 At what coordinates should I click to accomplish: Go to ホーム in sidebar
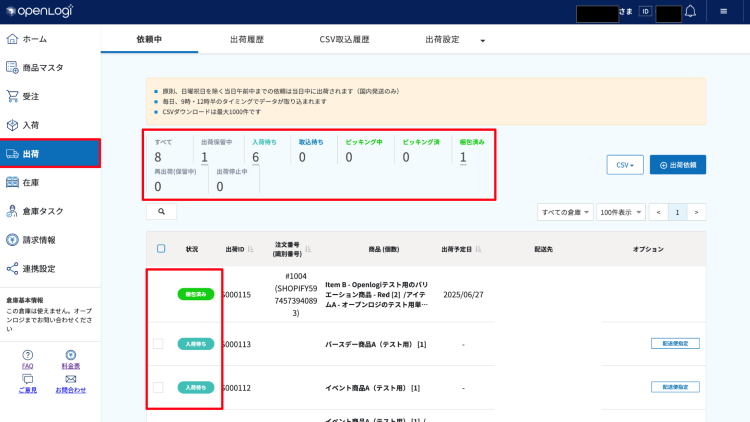coord(50,39)
